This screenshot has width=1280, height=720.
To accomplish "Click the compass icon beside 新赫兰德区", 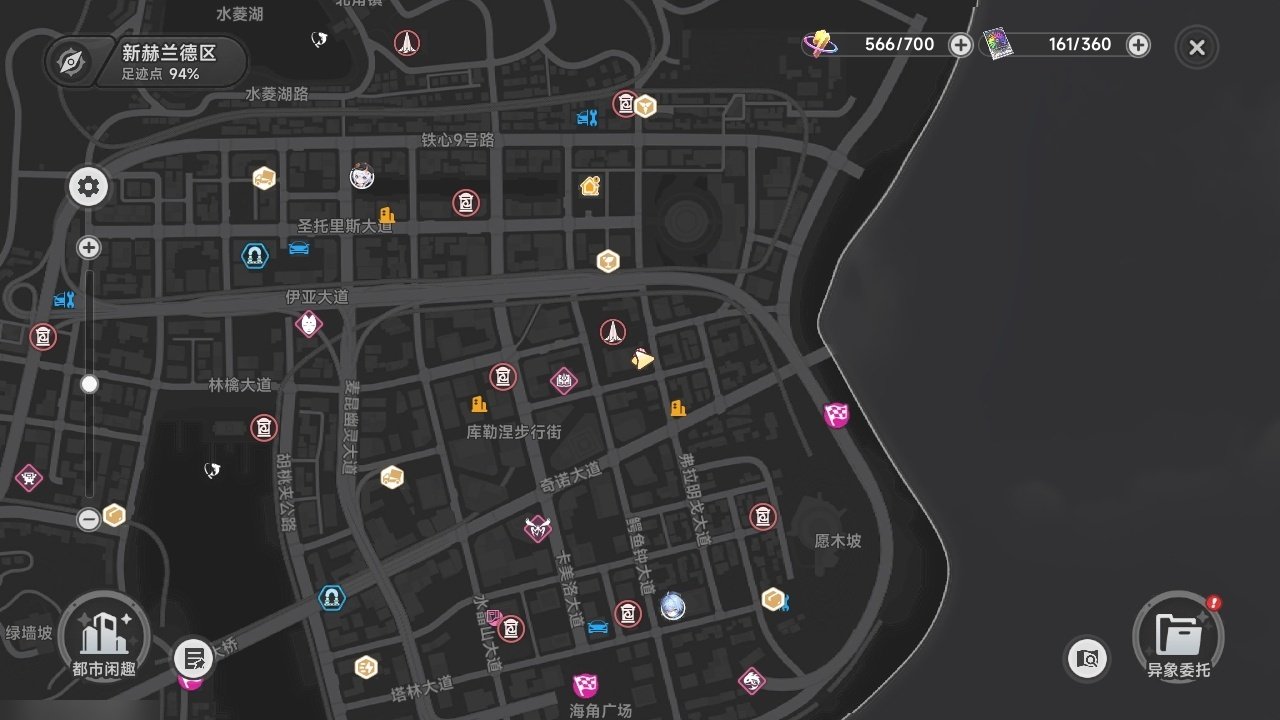I will point(70,61).
